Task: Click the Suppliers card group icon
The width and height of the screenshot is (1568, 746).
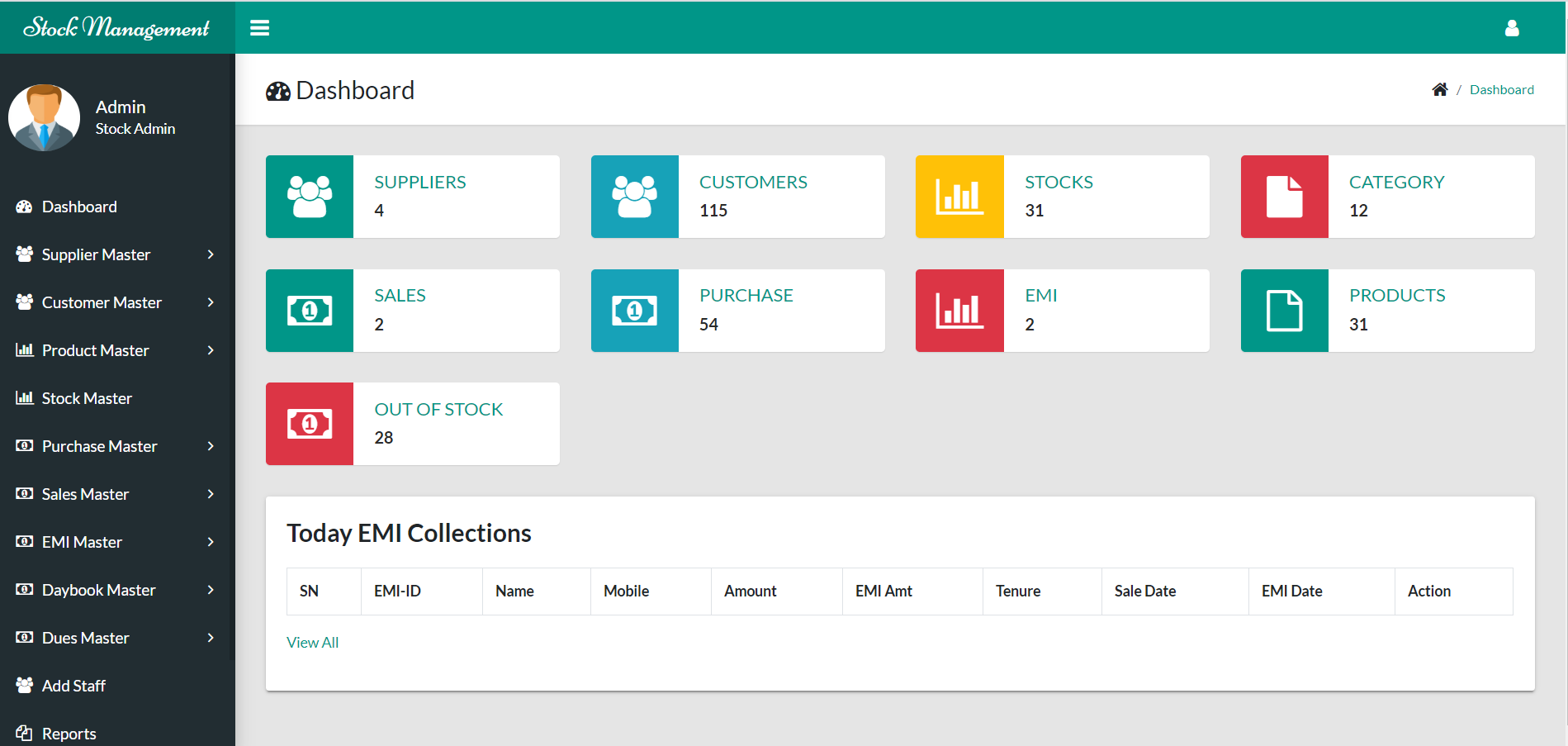Action: pos(310,197)
